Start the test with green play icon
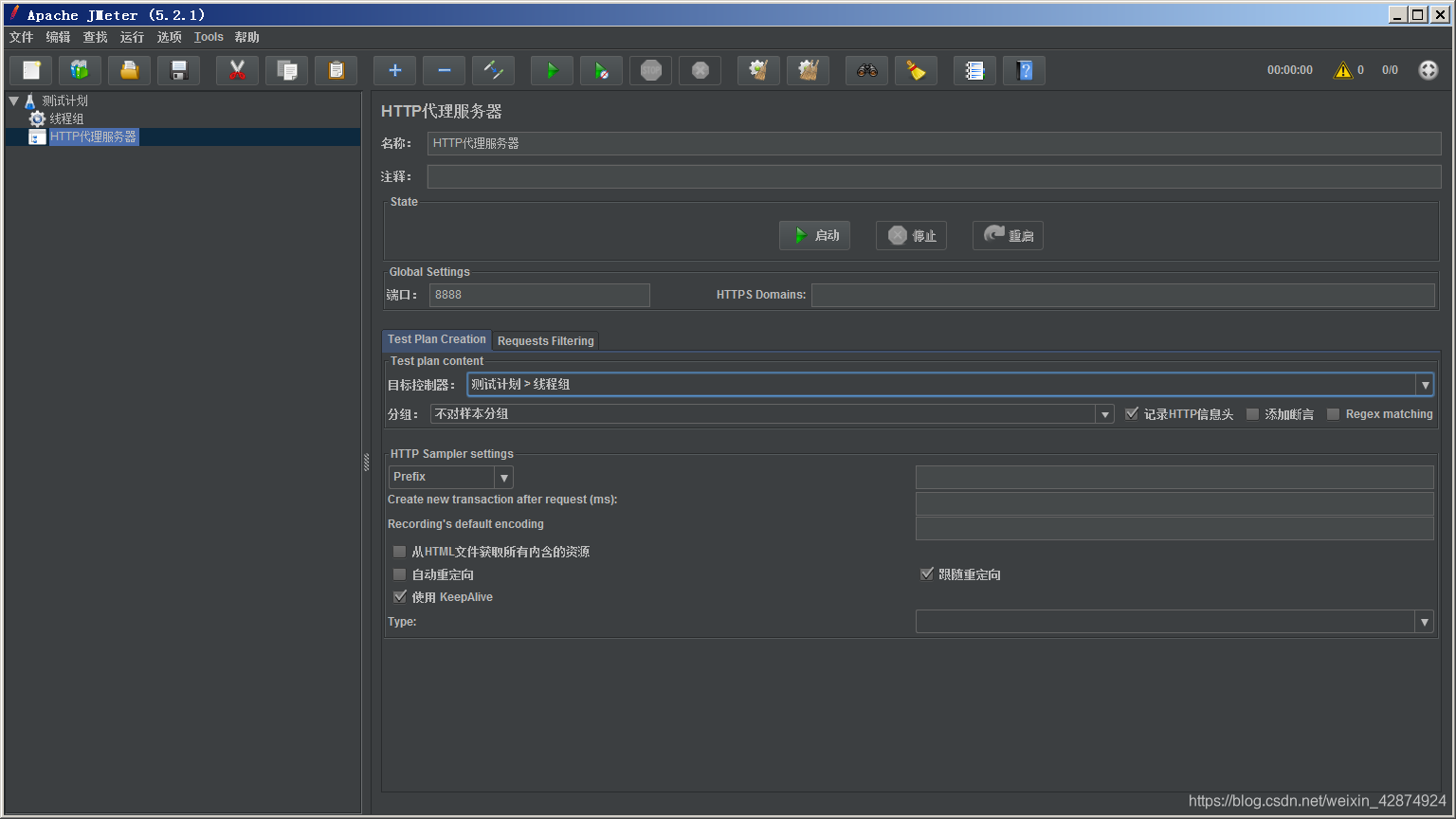Image resolution: width=1456 pixels, height=819 pixels. [552, 70]
